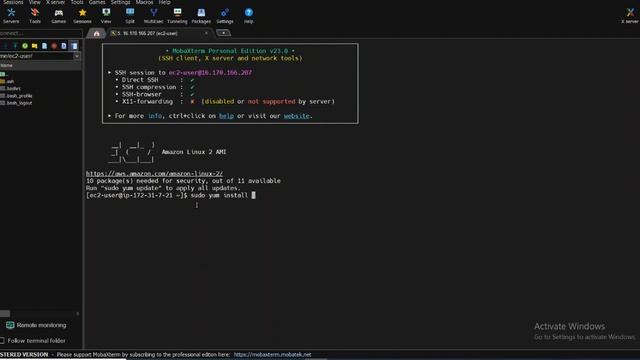The height and width of the screenshot is (360, 640).
Task: Click the remote path field showing /home/ec2-user/
Action: (37, 56)
